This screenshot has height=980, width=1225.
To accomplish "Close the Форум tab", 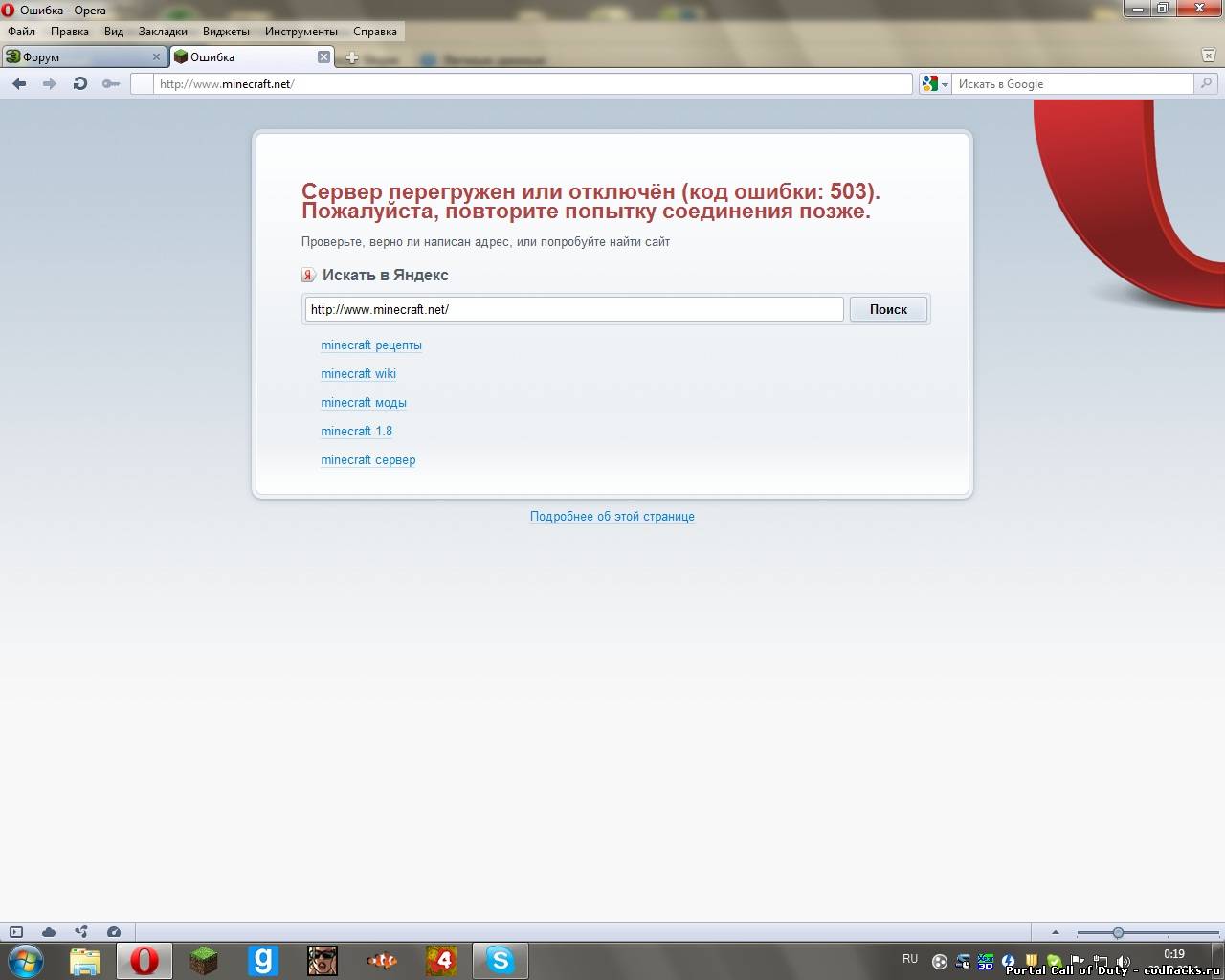I will click(x=157, y=57).
